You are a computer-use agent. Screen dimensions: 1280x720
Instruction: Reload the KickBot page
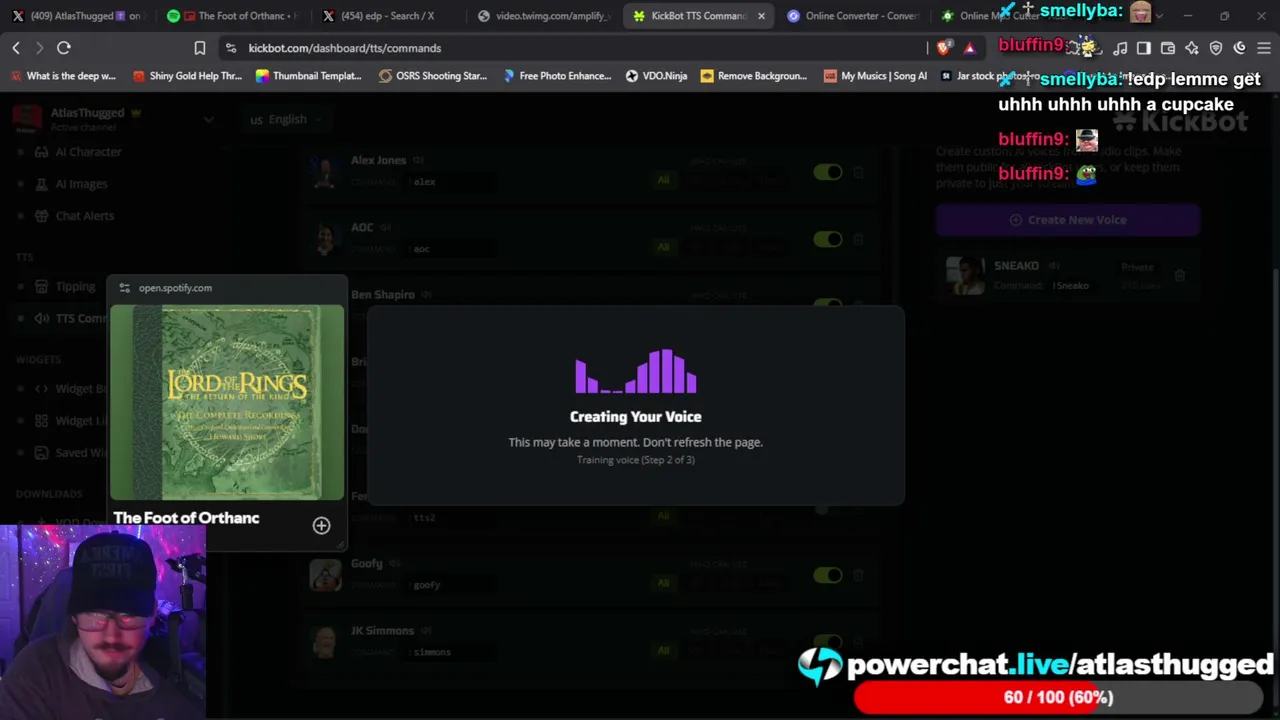[x=63, y=48]
